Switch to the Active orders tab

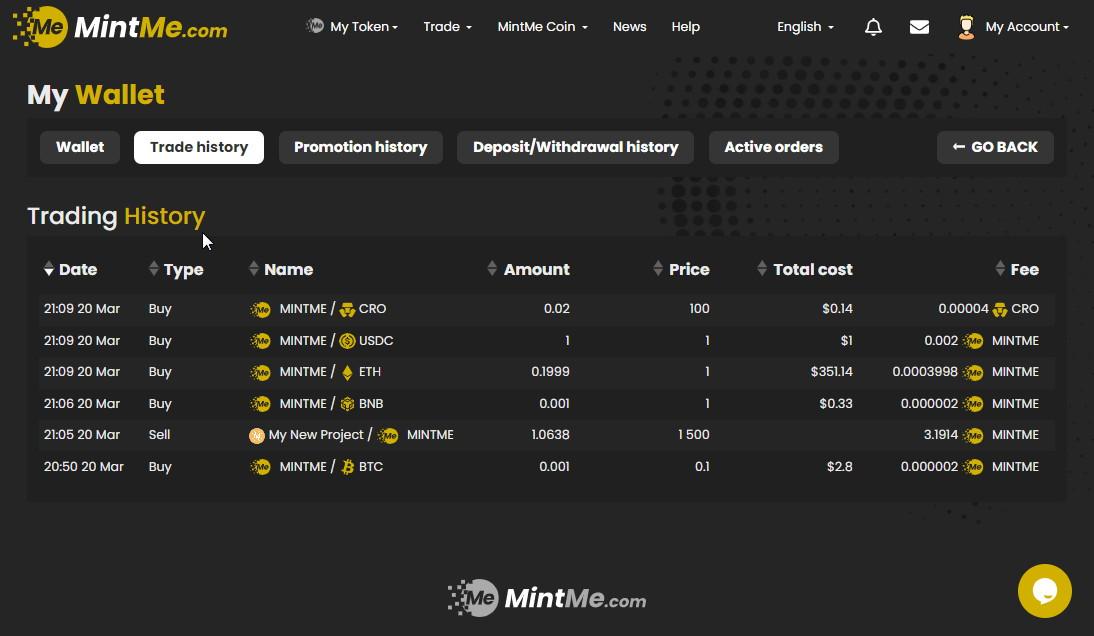[x=773, y=147]
